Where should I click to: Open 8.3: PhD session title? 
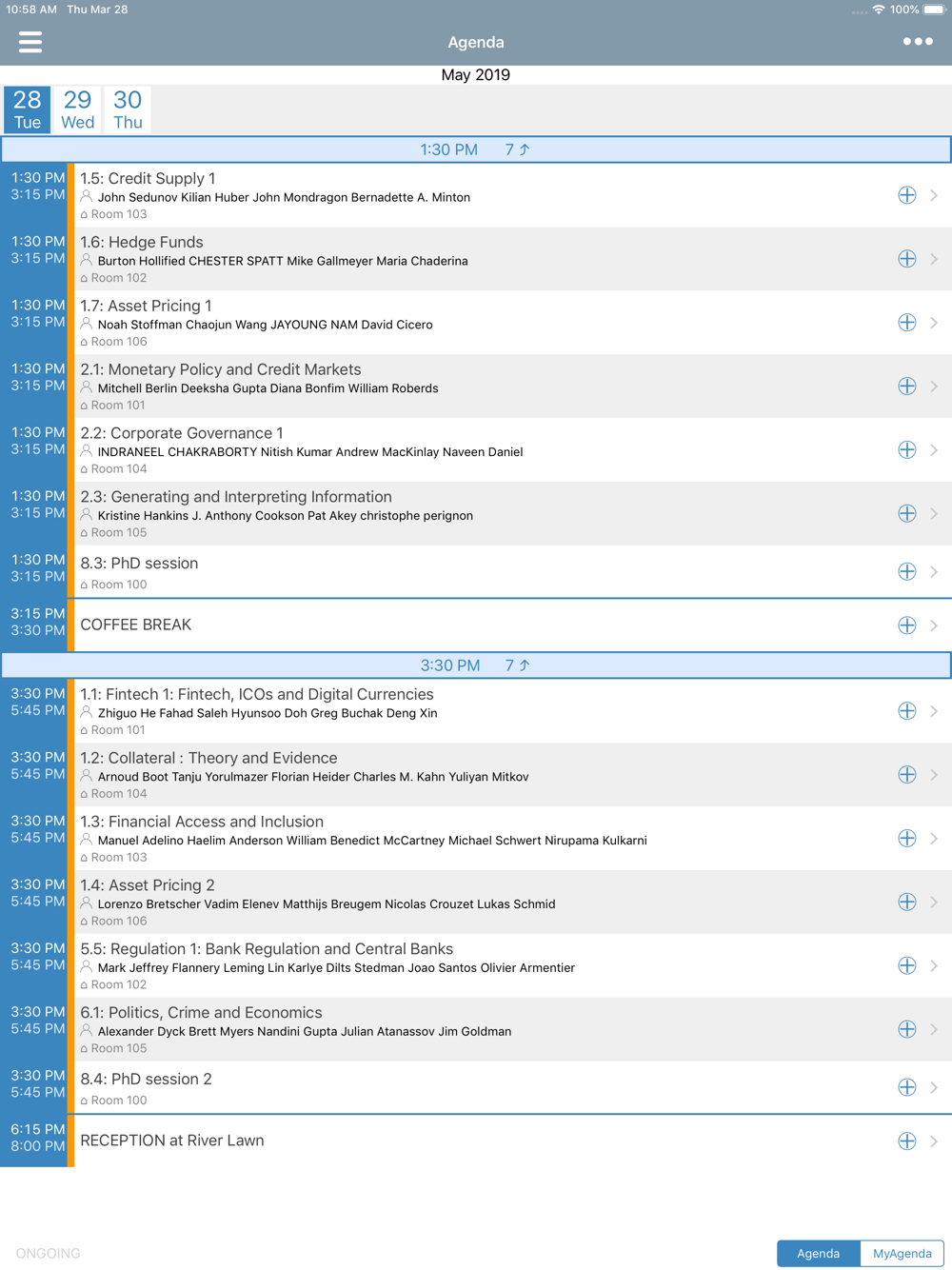tap(139, 564)
